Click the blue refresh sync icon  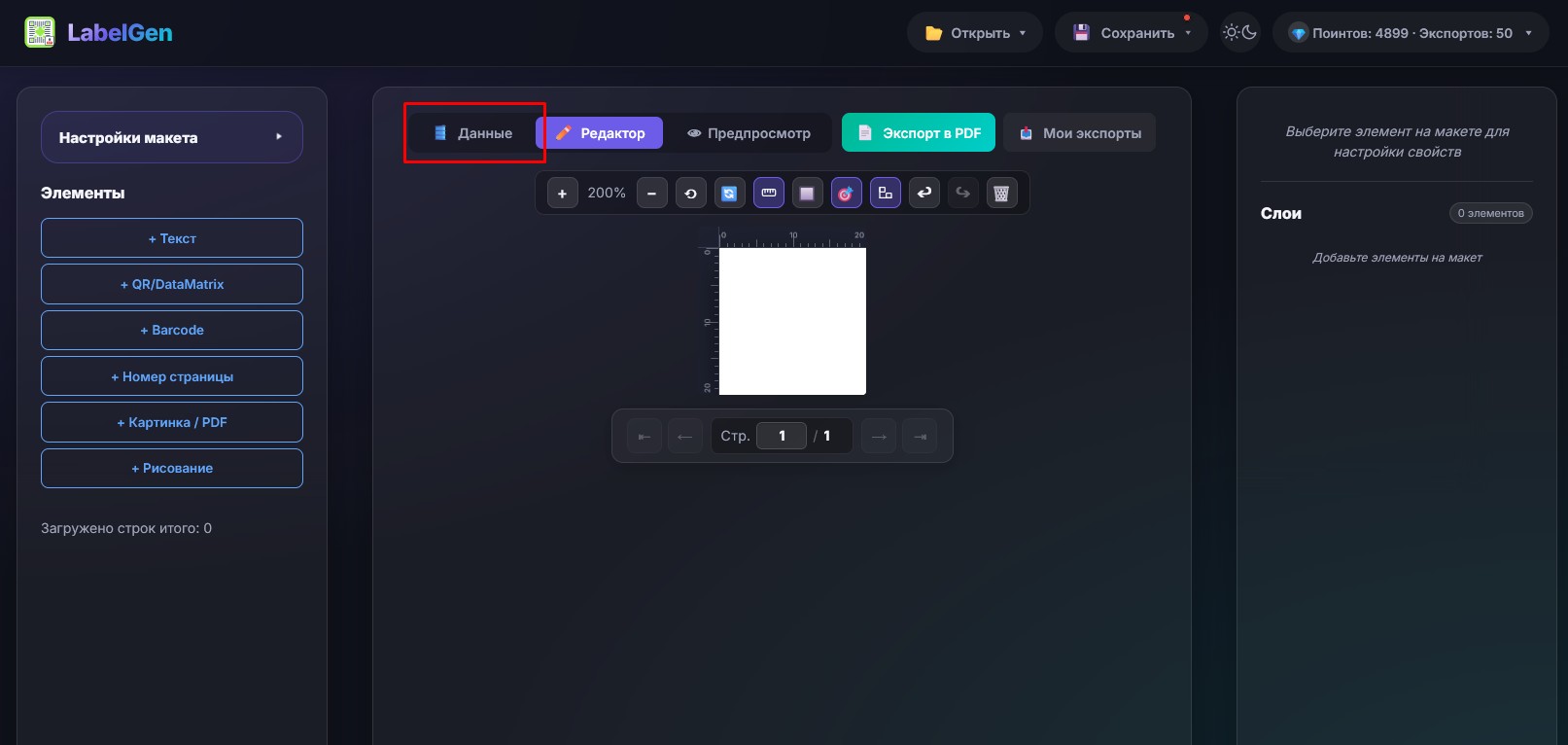pos(729,194)
